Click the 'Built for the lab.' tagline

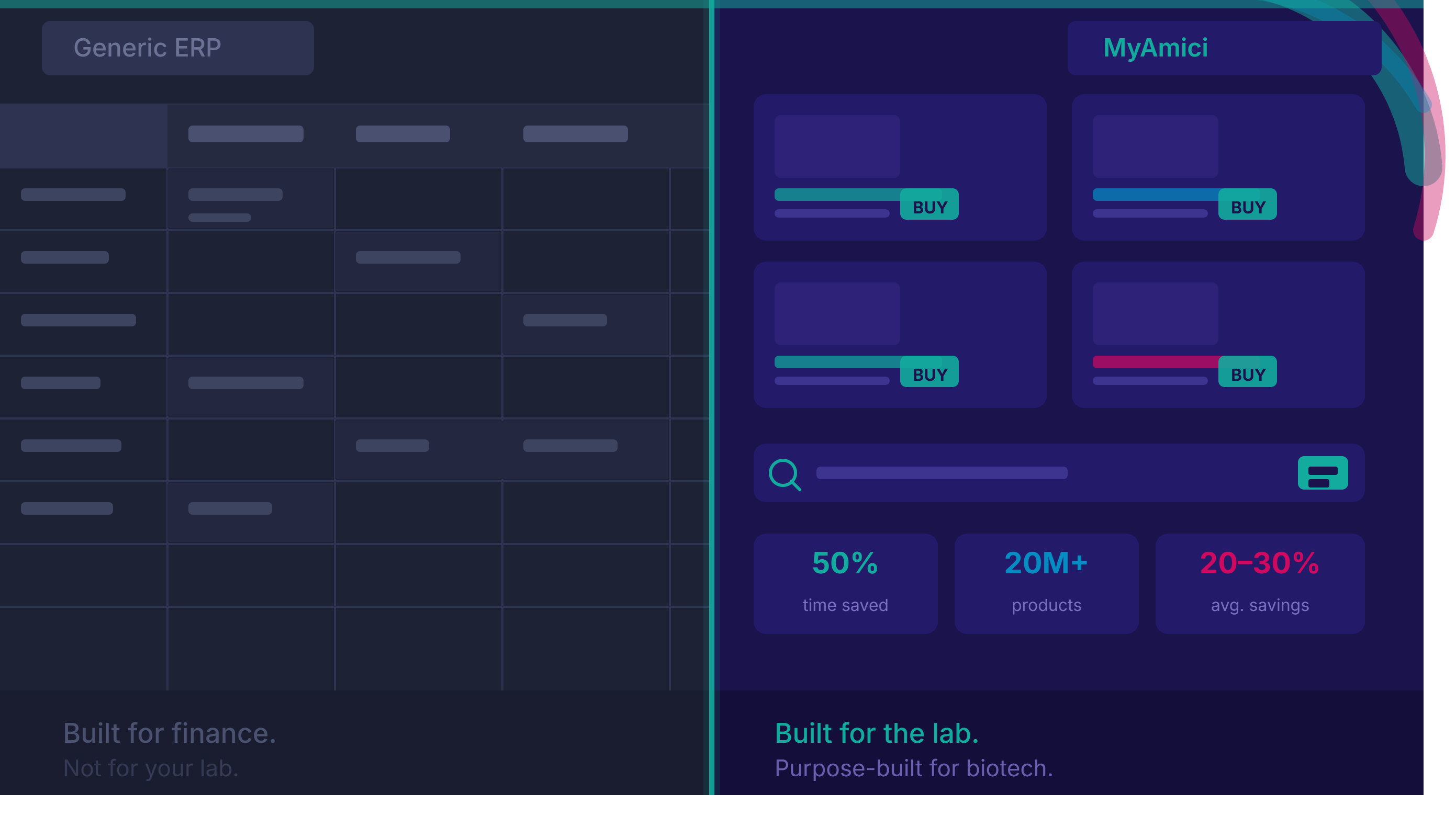tap(876, 733)
